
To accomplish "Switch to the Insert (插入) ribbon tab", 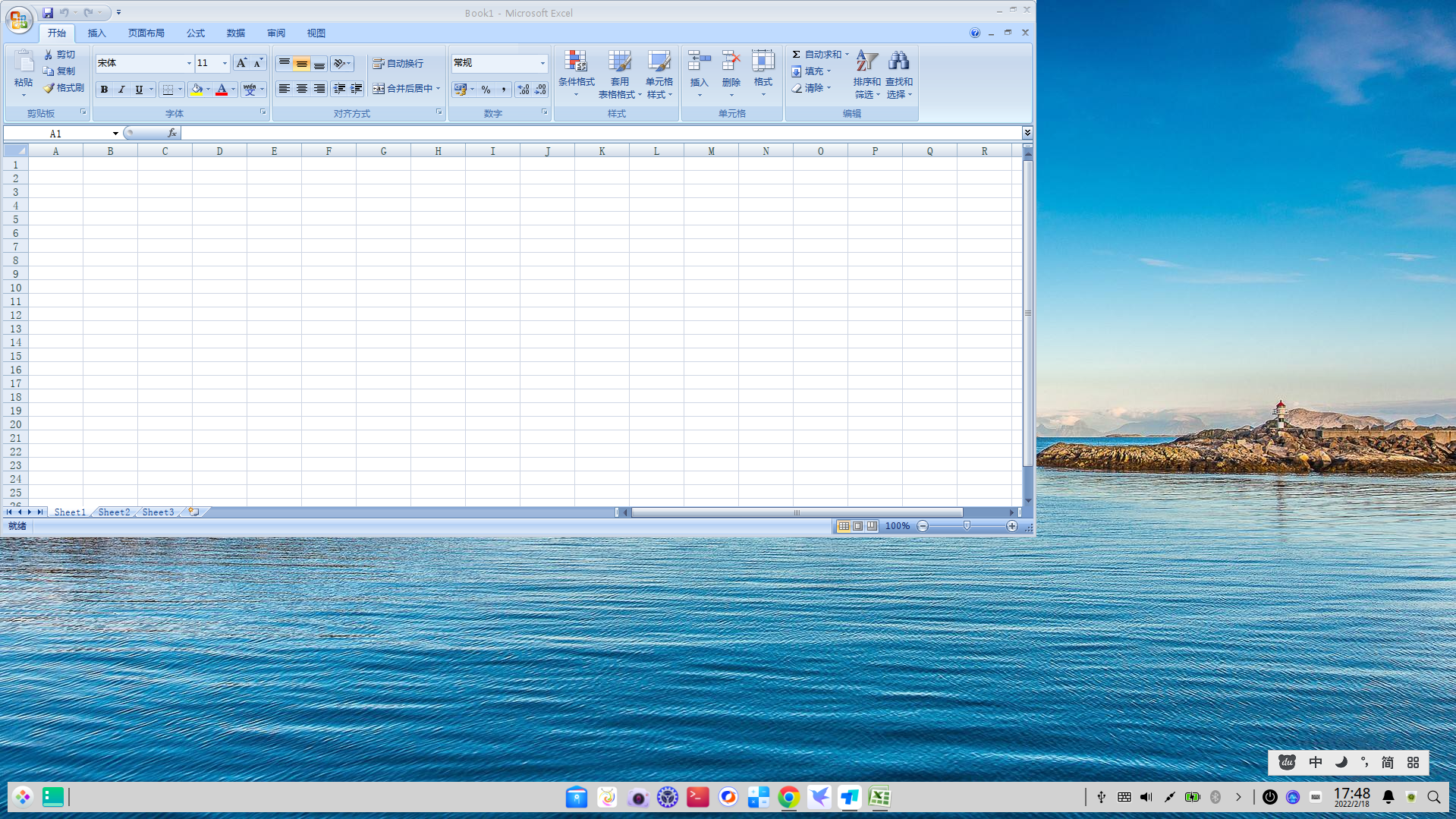I will 96,33.
